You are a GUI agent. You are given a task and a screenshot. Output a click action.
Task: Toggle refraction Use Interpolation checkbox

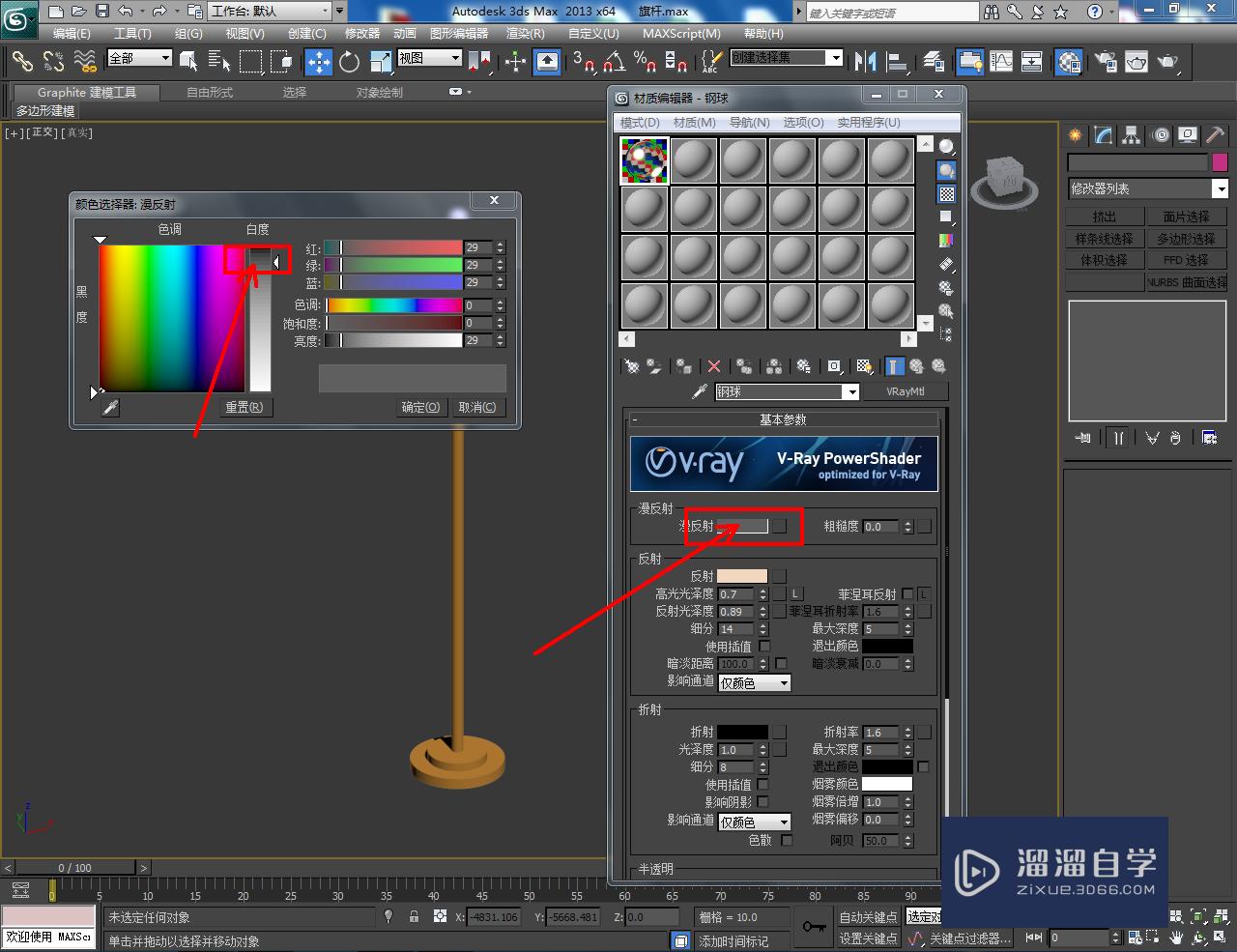(x=763, y=784)
